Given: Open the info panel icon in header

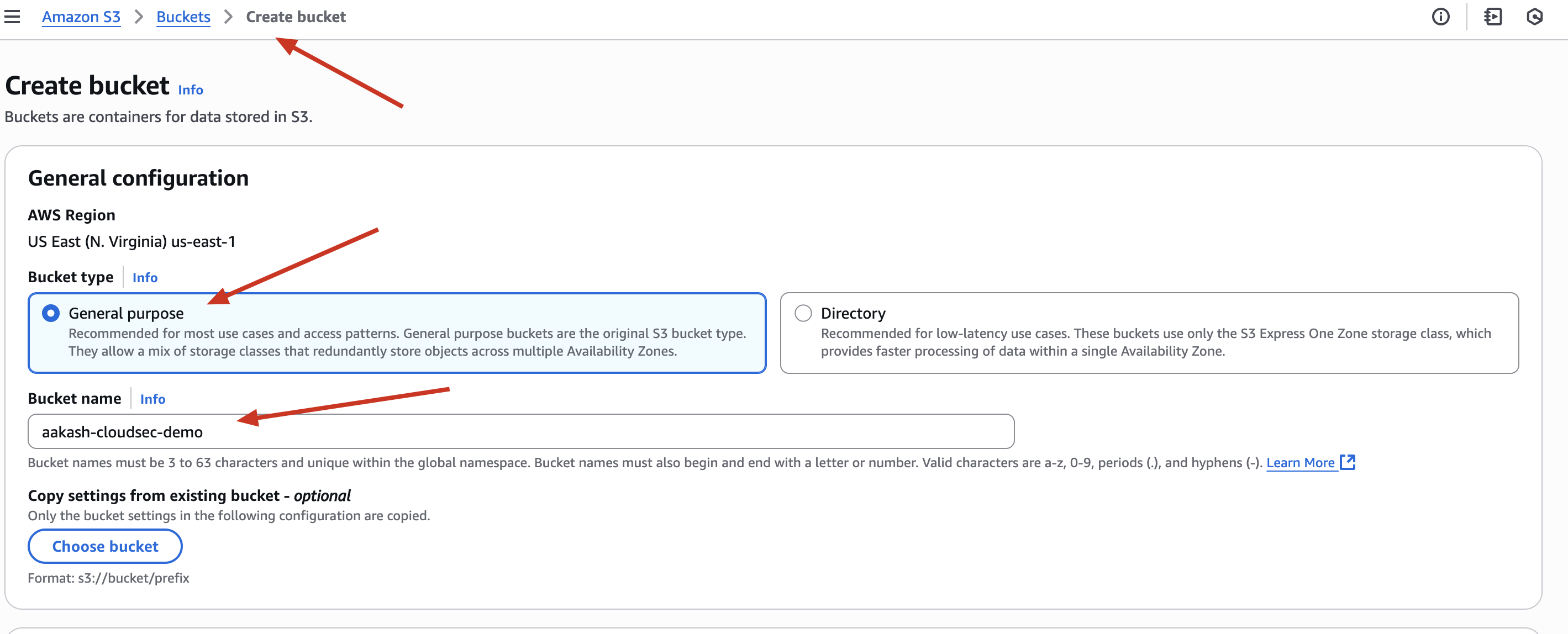Looking at the screenshot, I should [x=1440, y=17].
